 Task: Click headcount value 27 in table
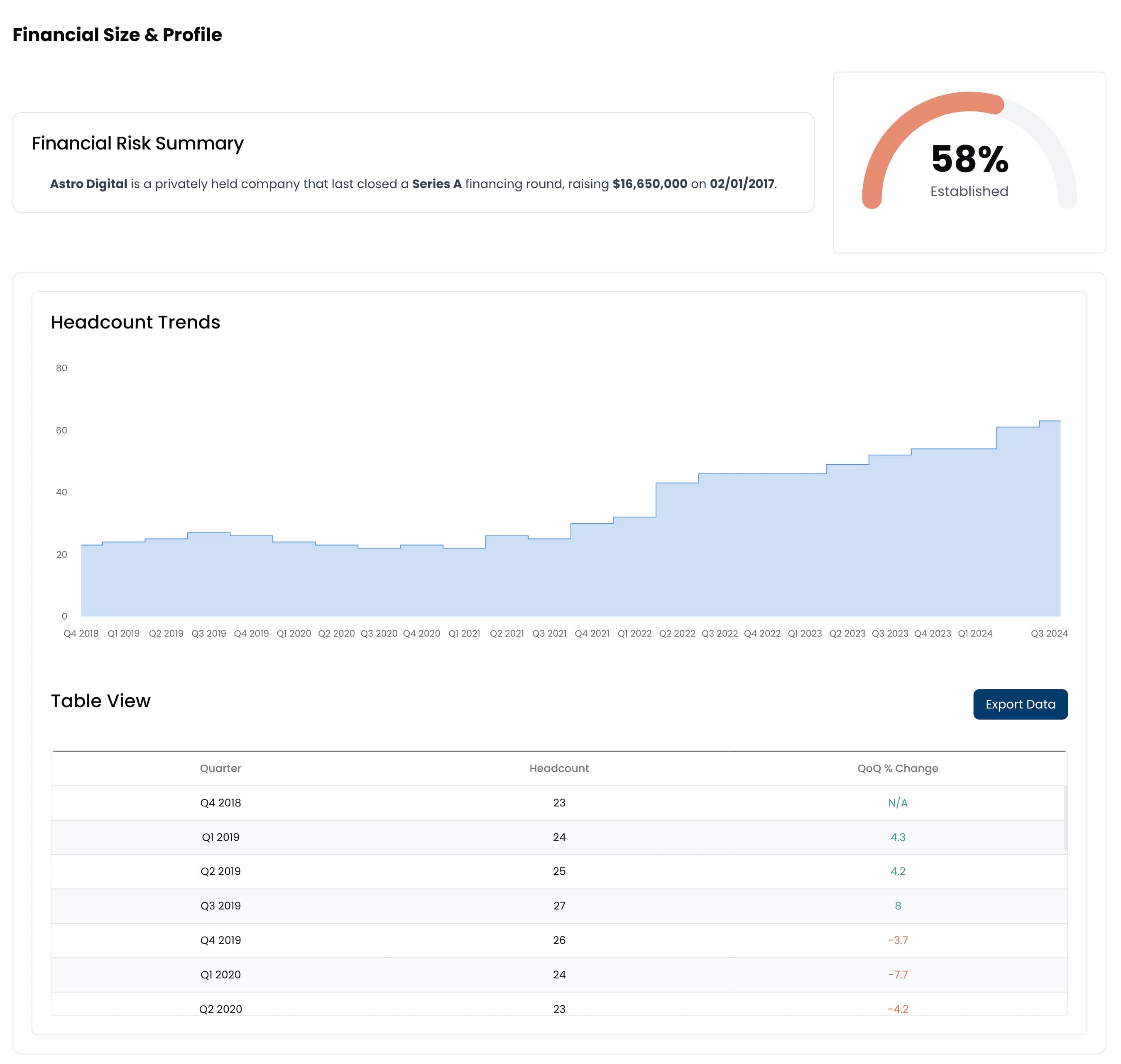[558, 906]
